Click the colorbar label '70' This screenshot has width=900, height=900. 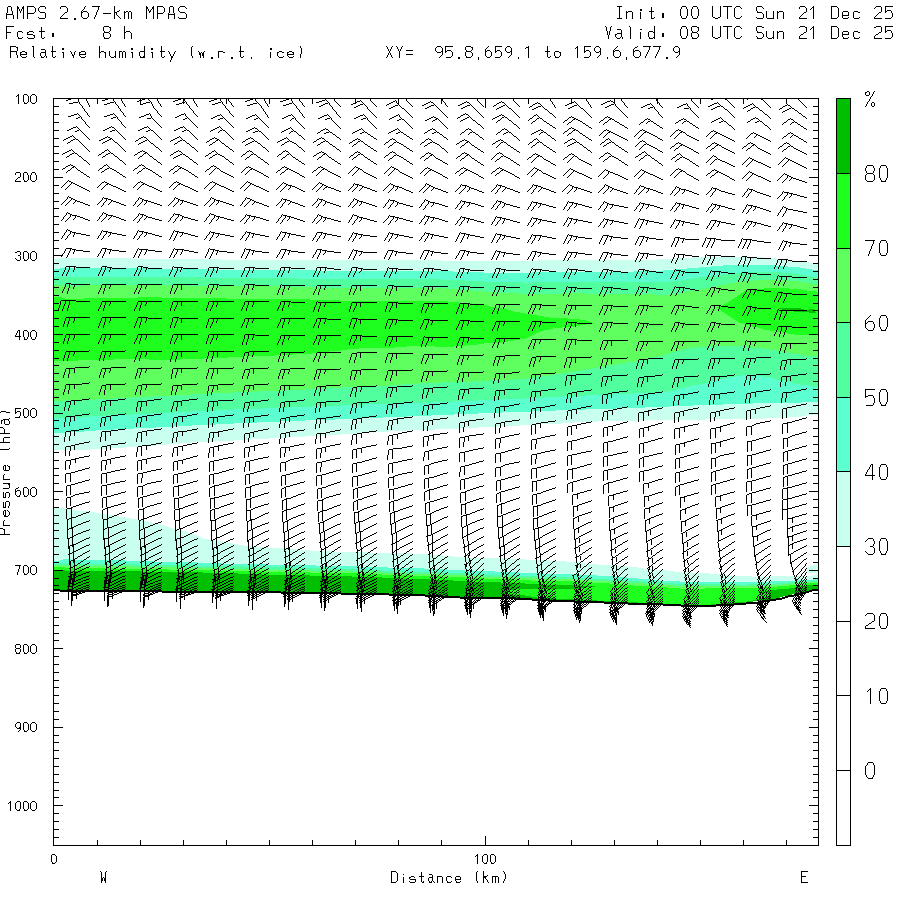[x=876, y=249]
